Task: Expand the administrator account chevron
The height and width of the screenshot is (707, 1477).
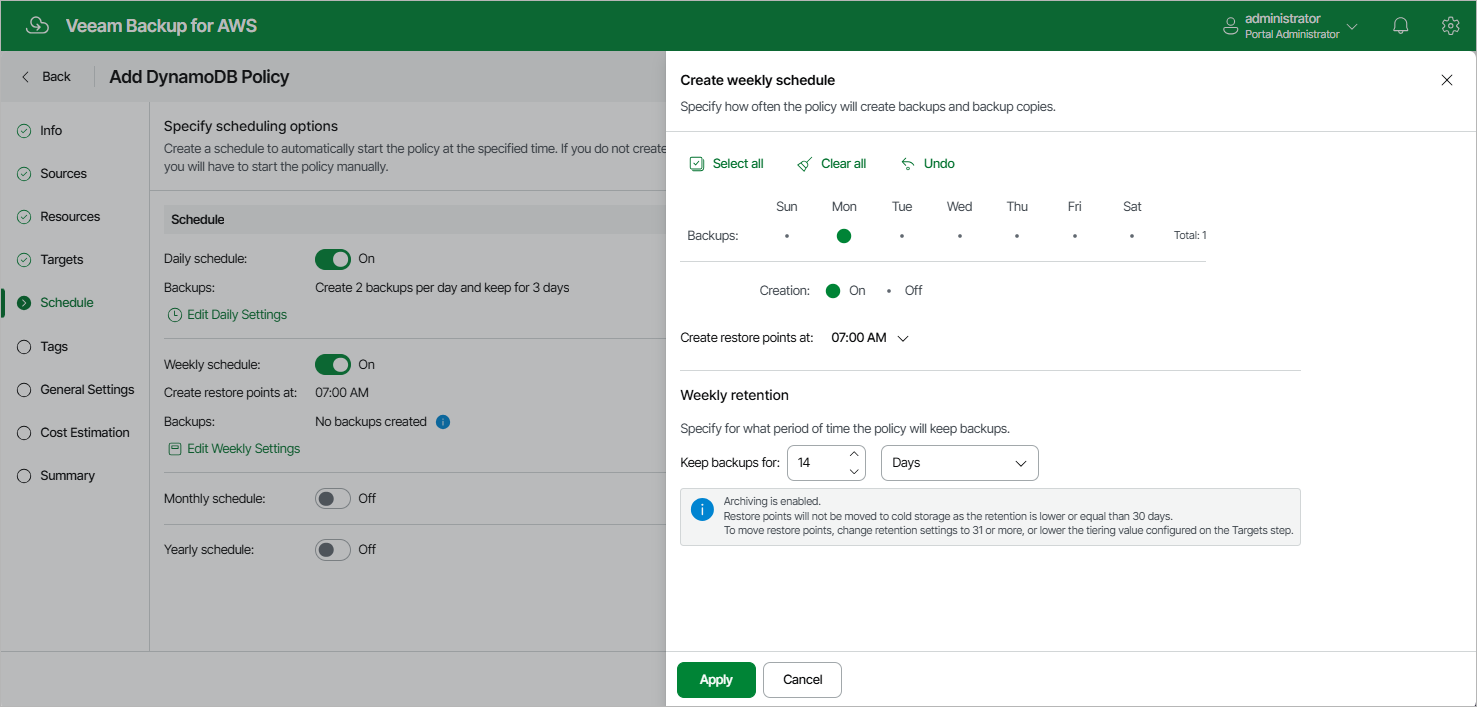Action: 1352,26
